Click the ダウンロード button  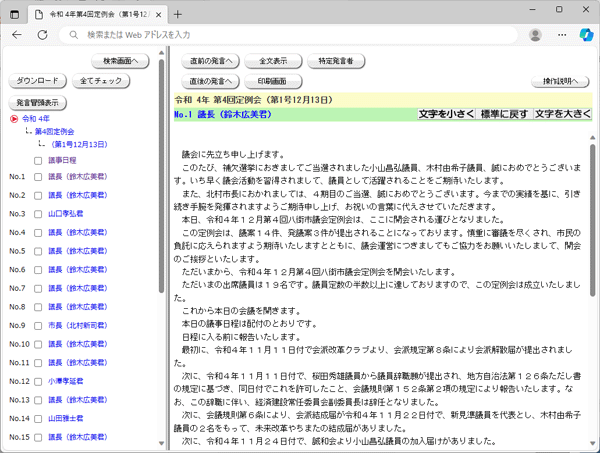(38, 81)
